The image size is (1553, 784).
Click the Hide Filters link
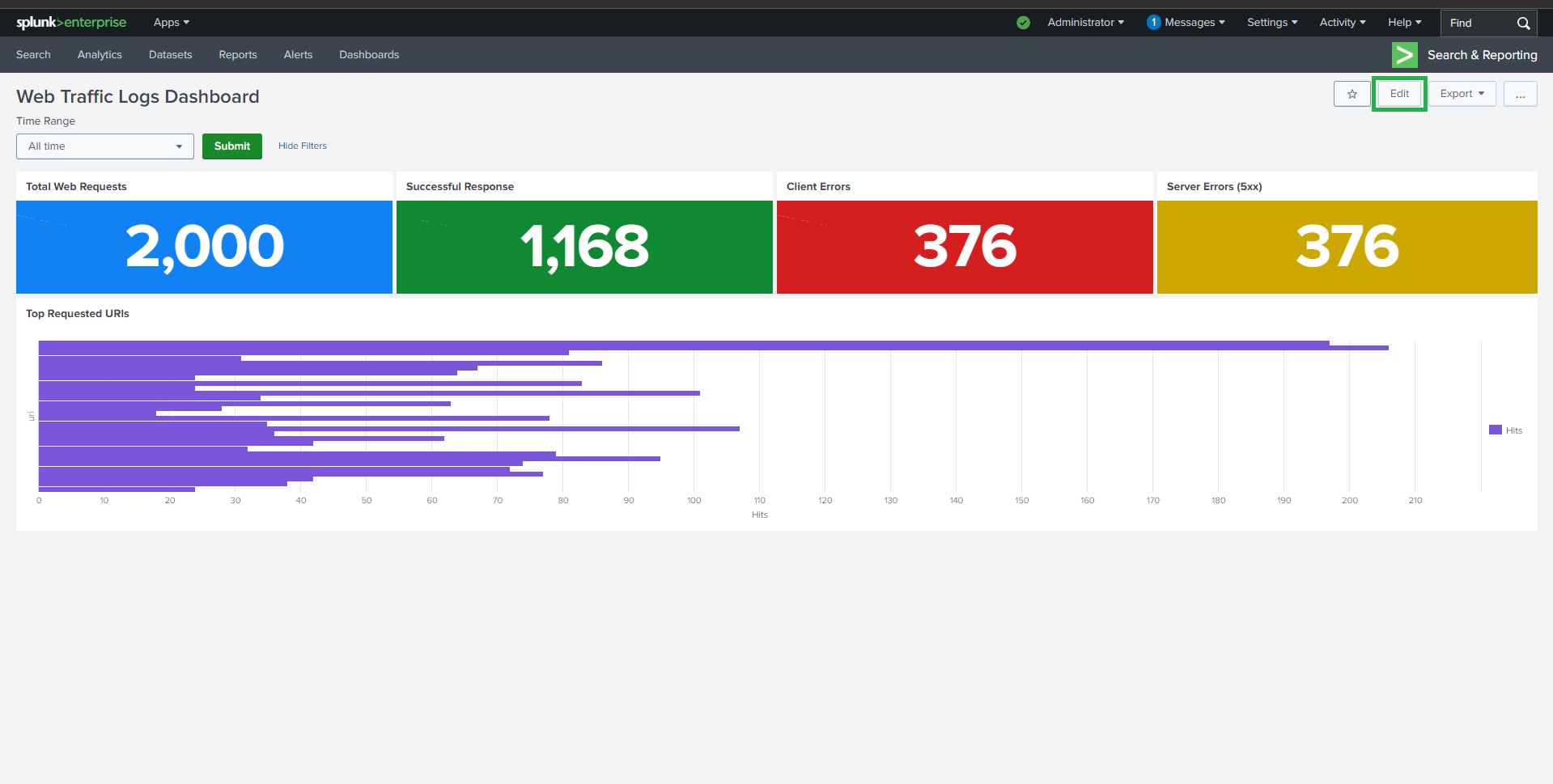point(303,146)
